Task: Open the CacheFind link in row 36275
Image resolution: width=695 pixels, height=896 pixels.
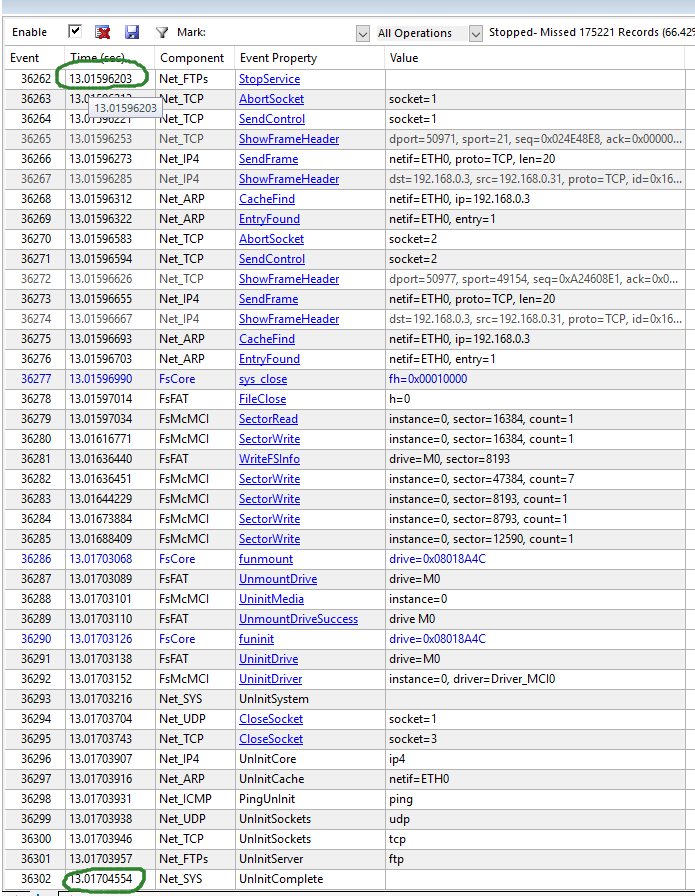Action: pyautogui.click(x=266, y=339)
